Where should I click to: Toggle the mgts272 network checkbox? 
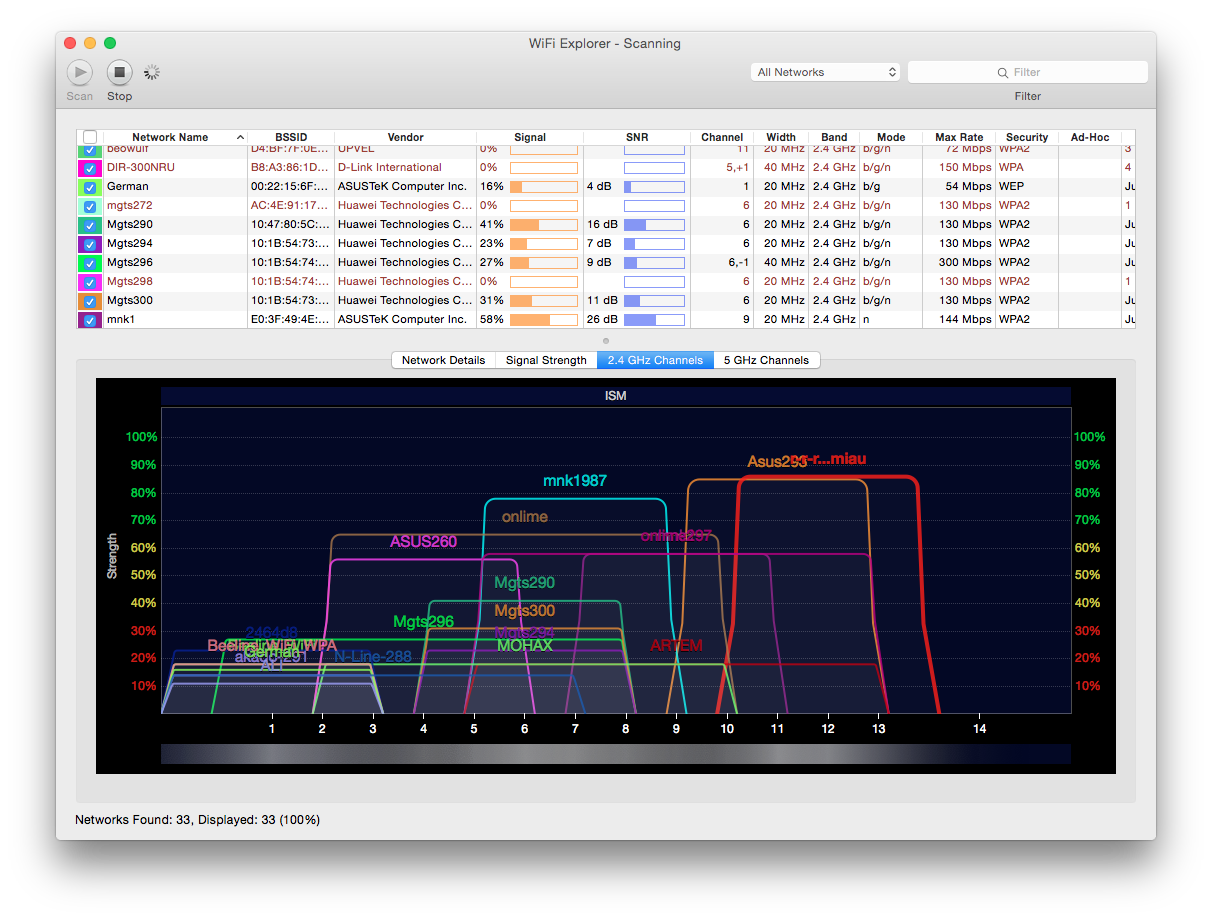click(90, 205)
